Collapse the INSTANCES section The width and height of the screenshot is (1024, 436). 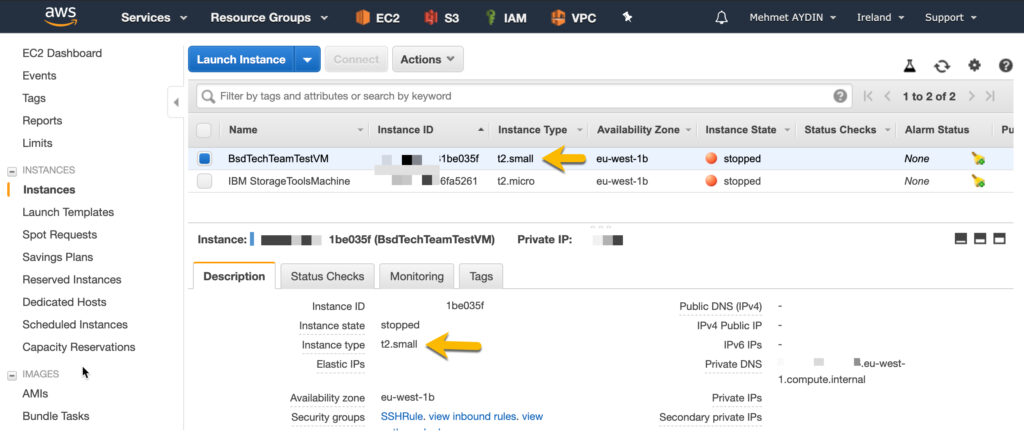click(x=11, y=171)
